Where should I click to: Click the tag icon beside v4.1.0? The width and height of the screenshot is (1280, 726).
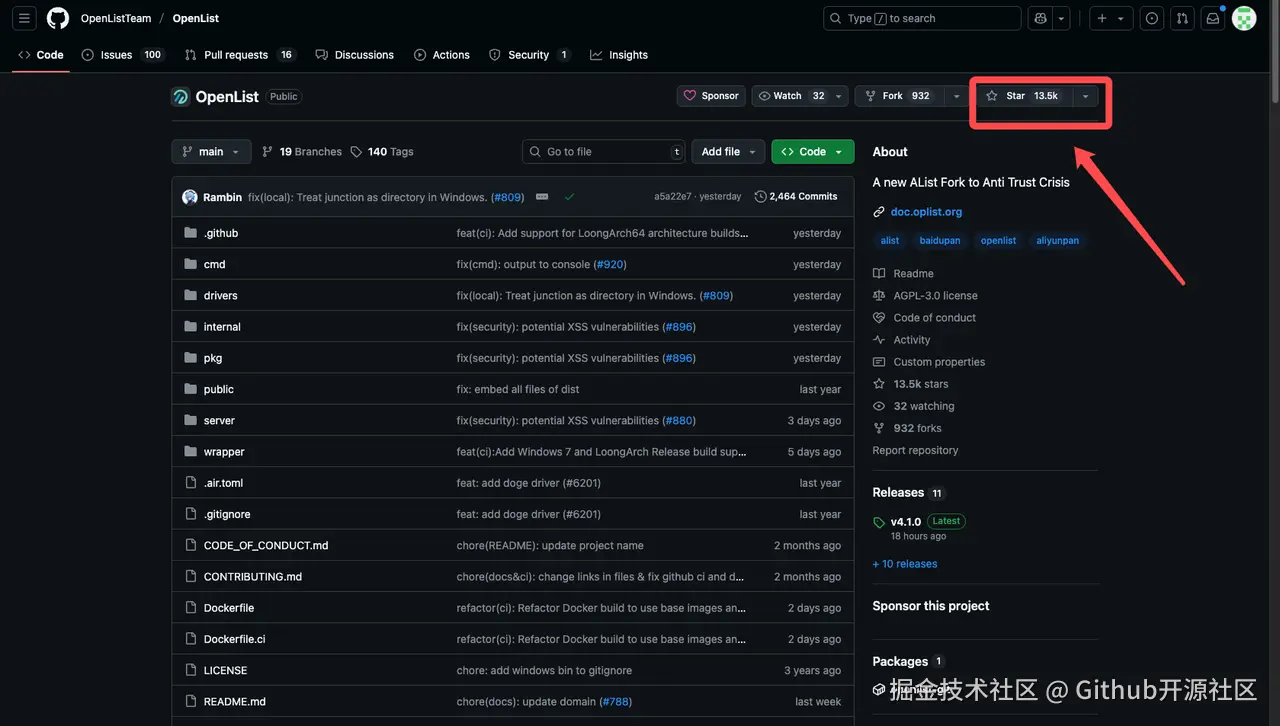[x=879, y=522]
